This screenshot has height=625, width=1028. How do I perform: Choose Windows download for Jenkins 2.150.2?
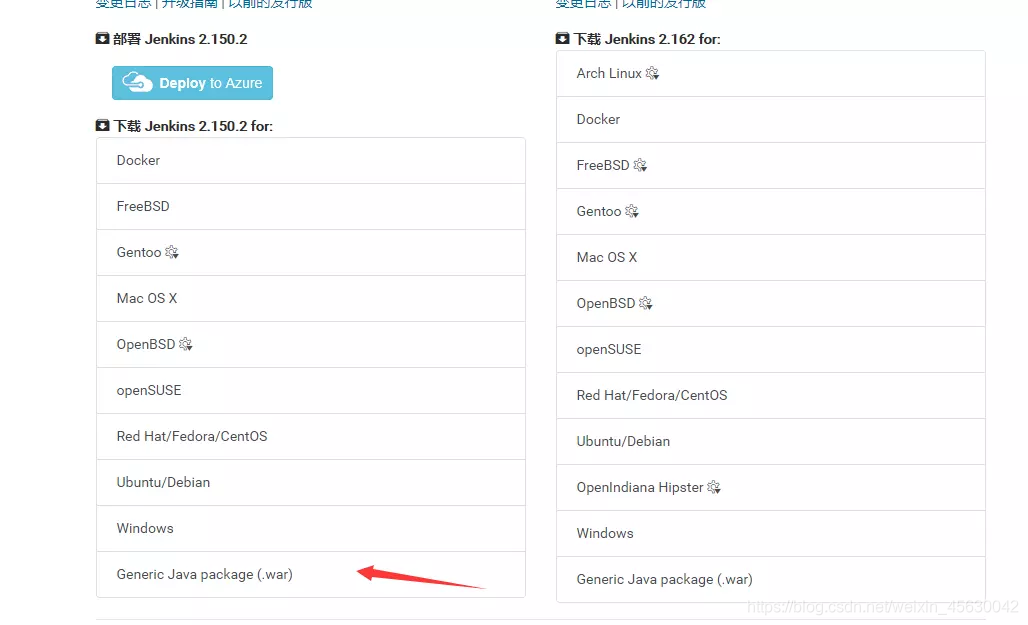click(x=311, y=528)
